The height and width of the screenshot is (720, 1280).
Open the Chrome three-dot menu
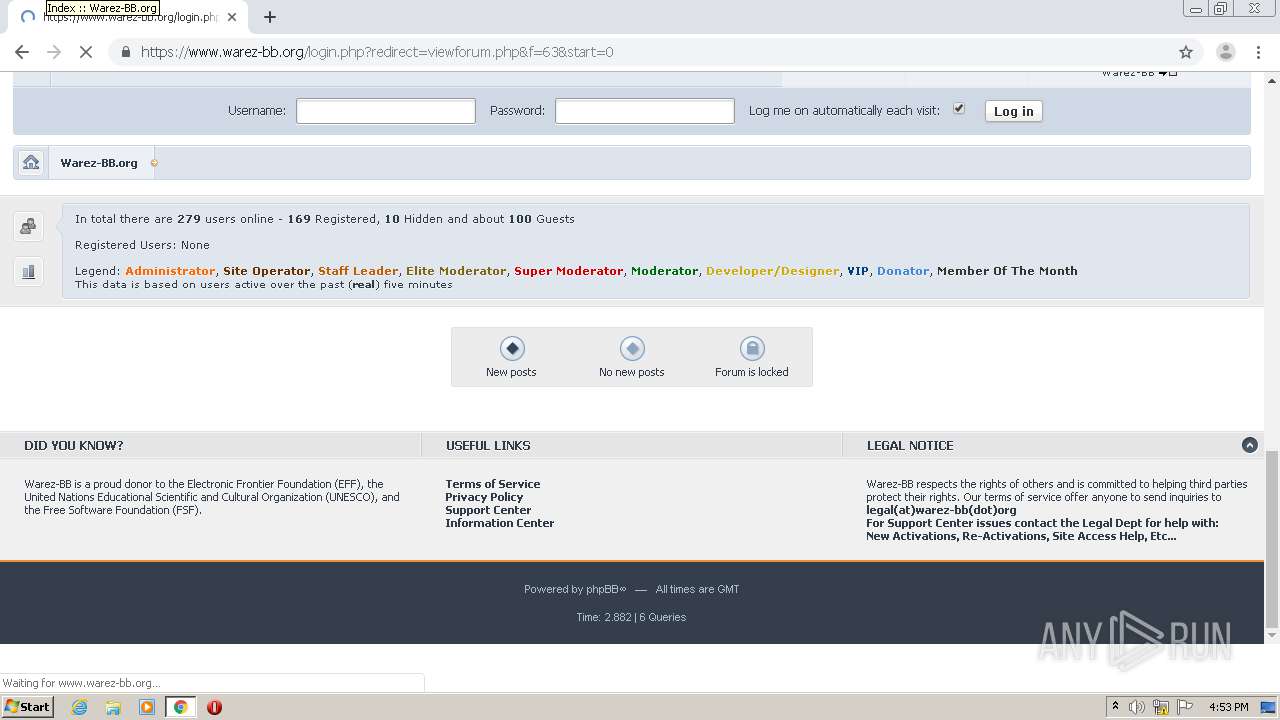(1258, 52)
